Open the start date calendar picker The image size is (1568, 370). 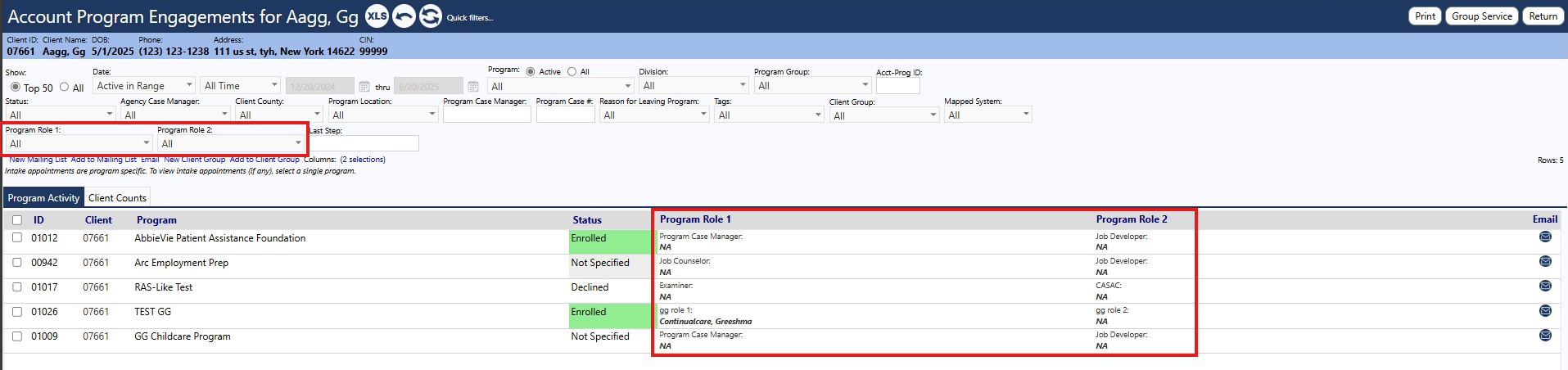pos(364,86)
